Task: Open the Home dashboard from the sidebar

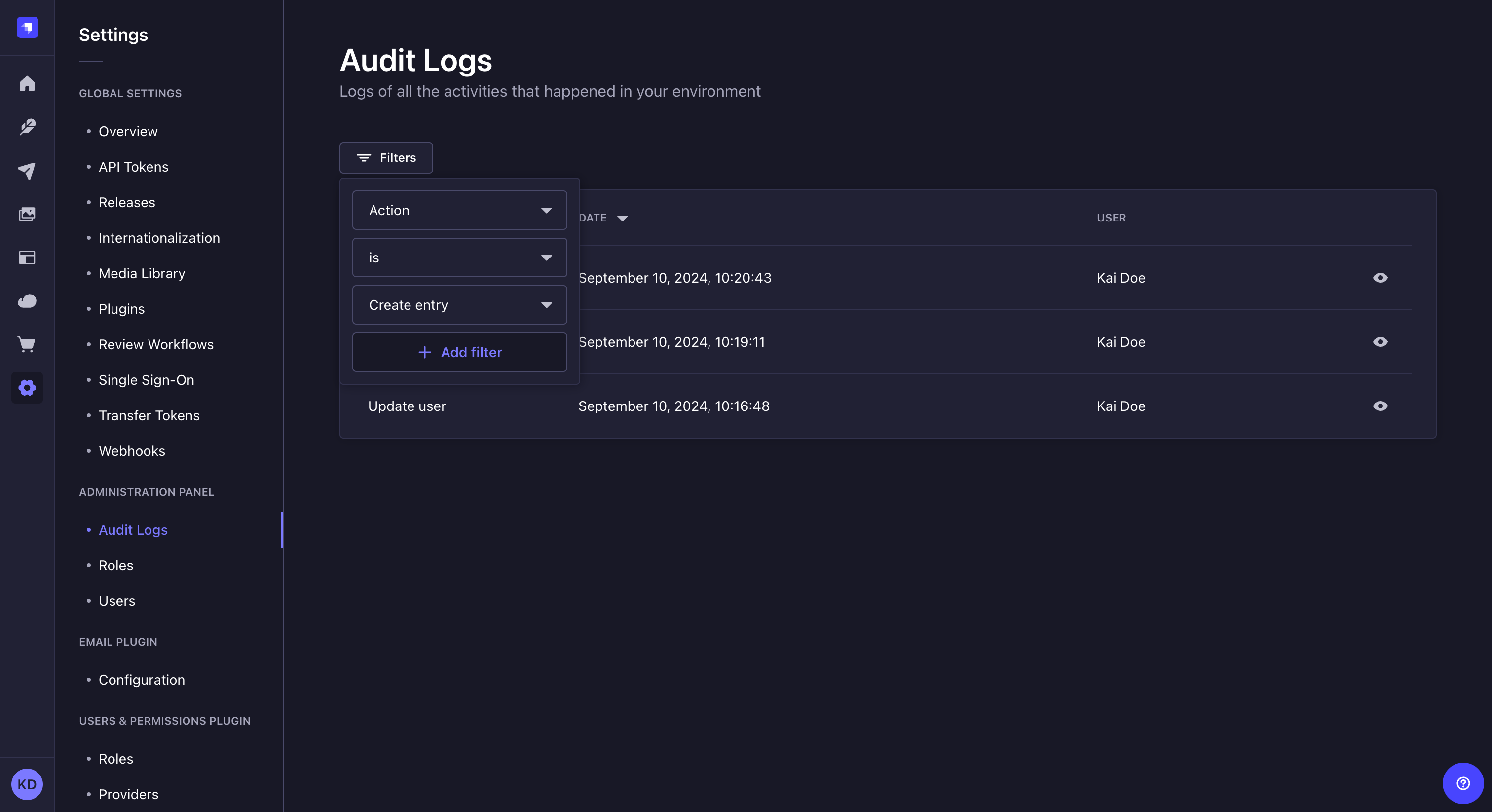Action: (x=27, y=83)
